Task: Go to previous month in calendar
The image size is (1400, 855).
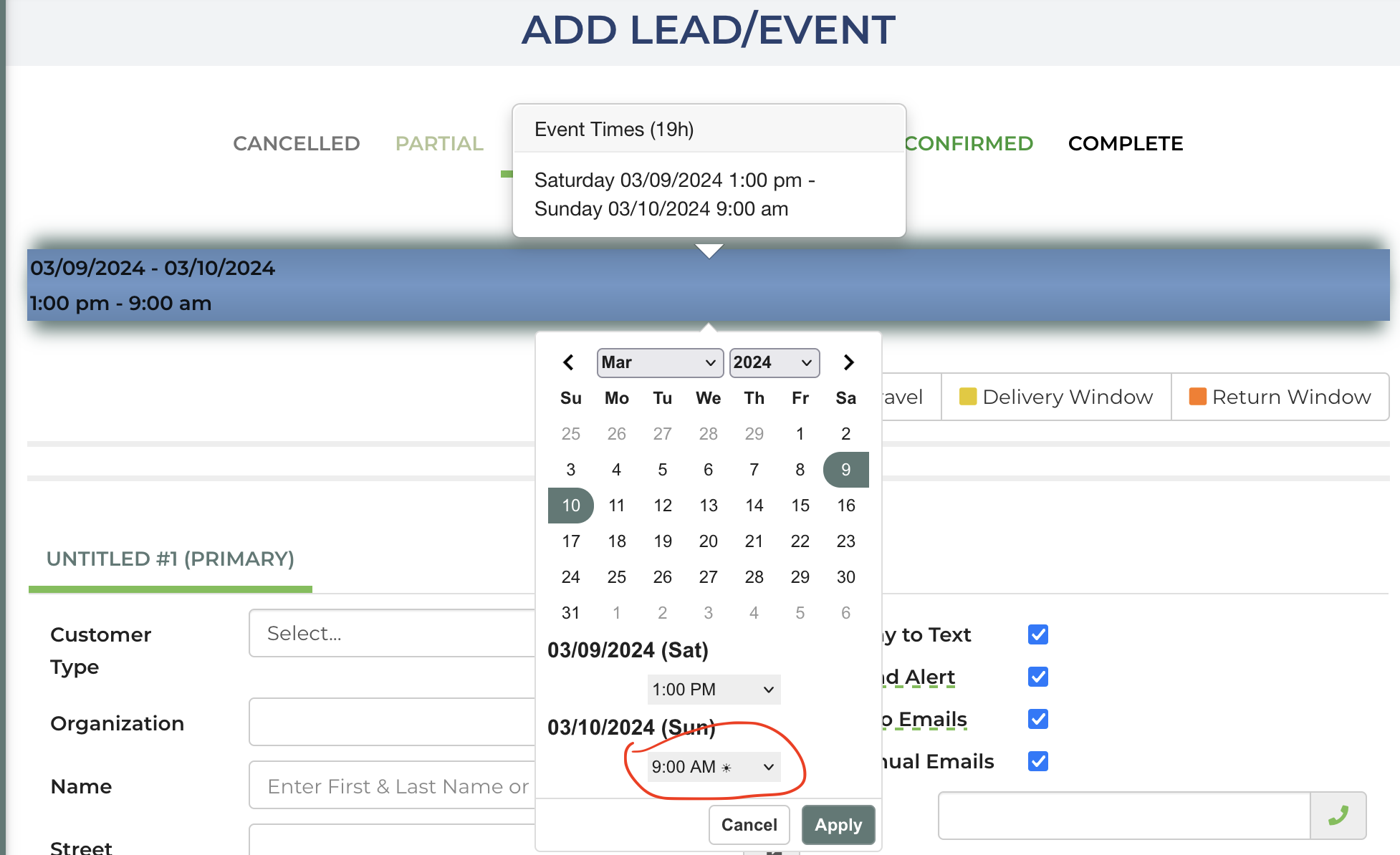Action: click(568, 362)
